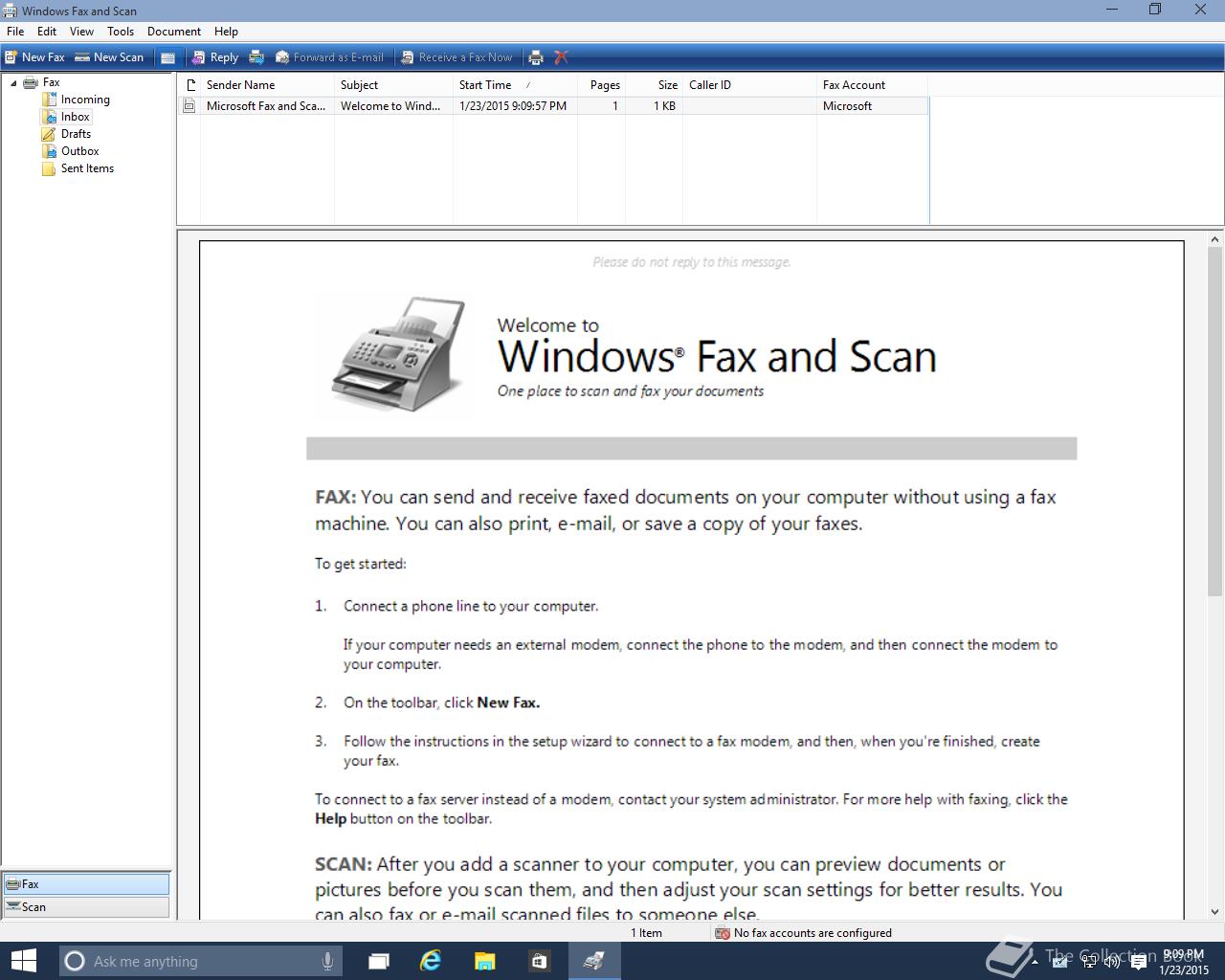Create a new fax with New Fax
This screenshot has width=1225, height=980.
[34, 57]
